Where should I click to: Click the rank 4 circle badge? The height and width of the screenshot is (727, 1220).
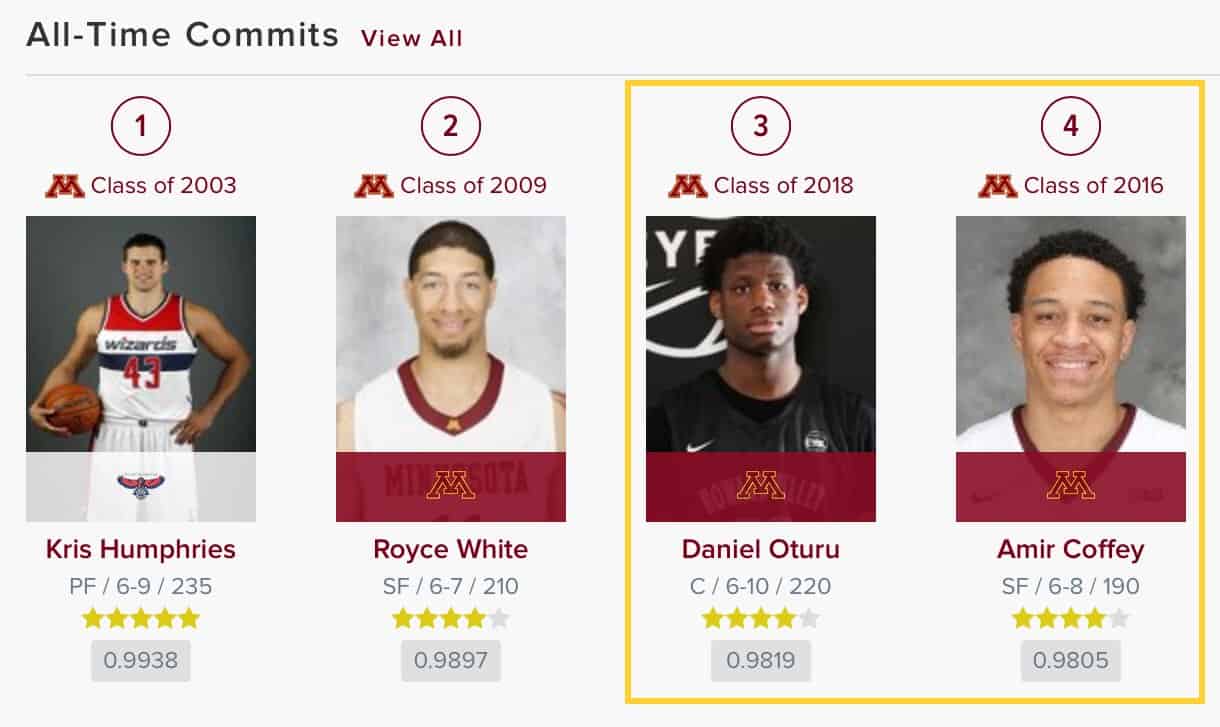click(1071, 126)
